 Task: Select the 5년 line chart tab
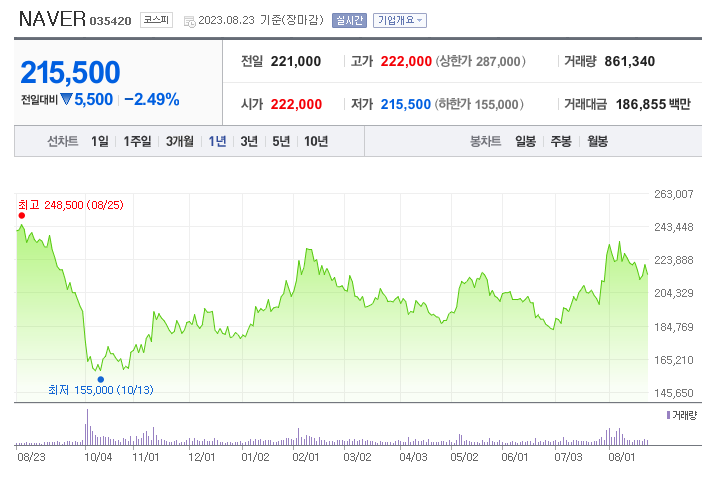coord(282,141)
